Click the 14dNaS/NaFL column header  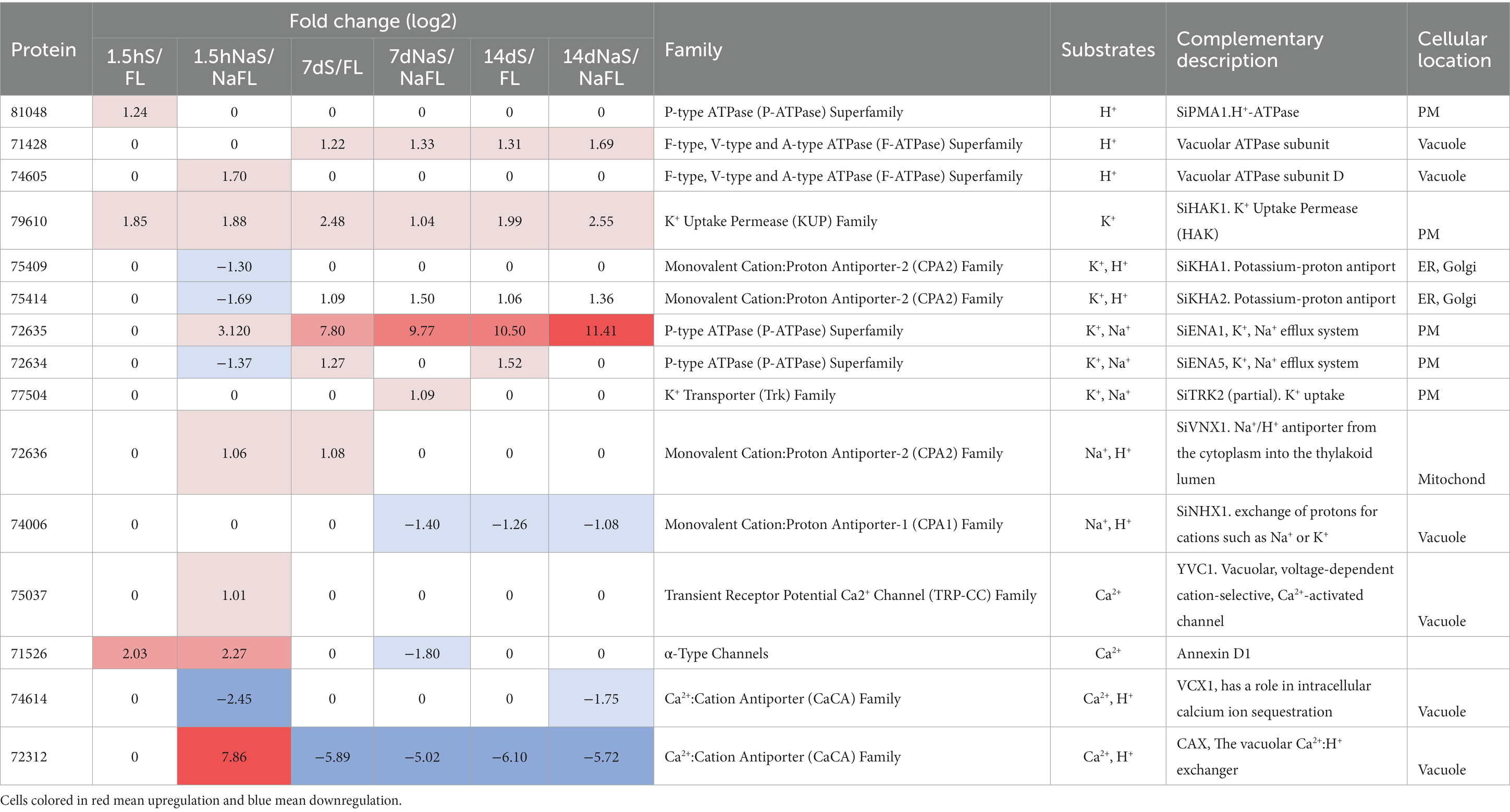pyautogui.click(x=601, y=67)
